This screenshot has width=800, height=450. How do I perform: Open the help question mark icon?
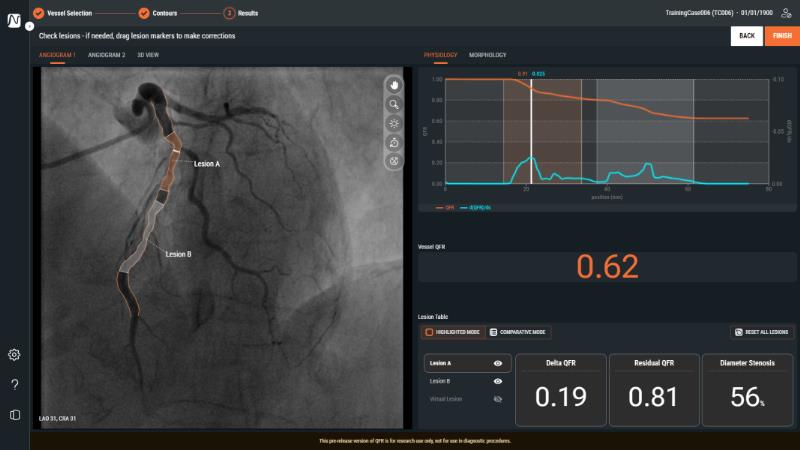click(14, 385)
